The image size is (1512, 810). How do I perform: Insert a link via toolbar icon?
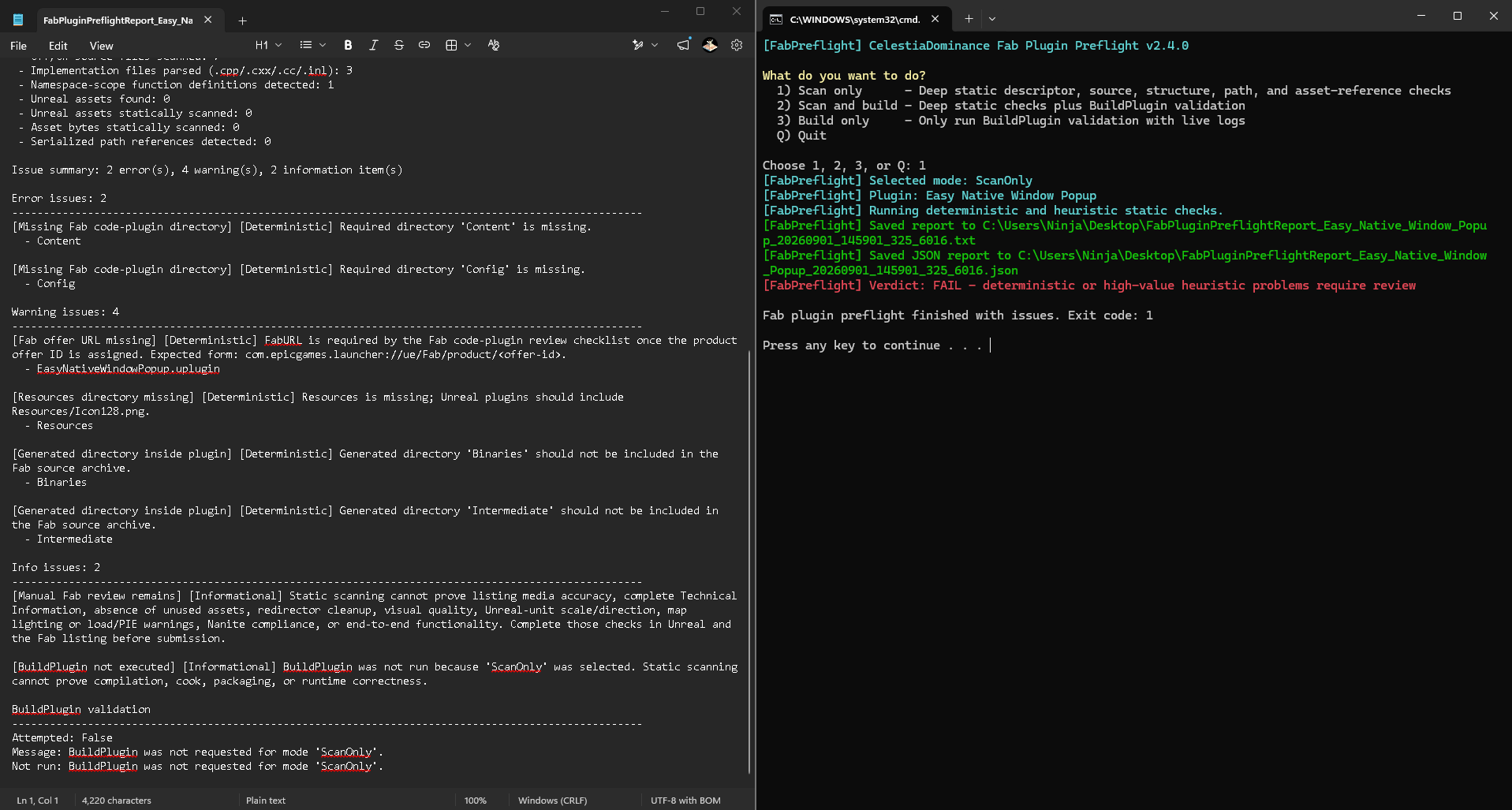[424, 45]
